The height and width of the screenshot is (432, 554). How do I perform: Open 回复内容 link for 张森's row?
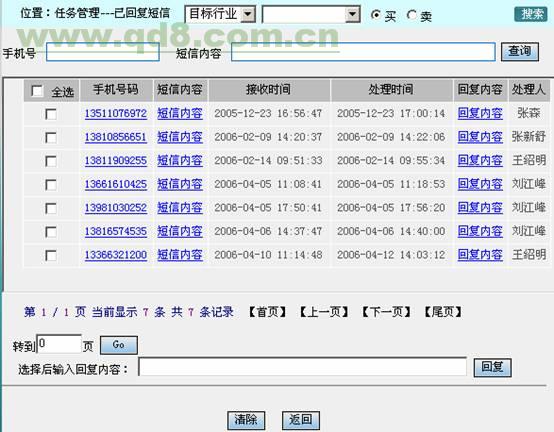pos(480,113)
